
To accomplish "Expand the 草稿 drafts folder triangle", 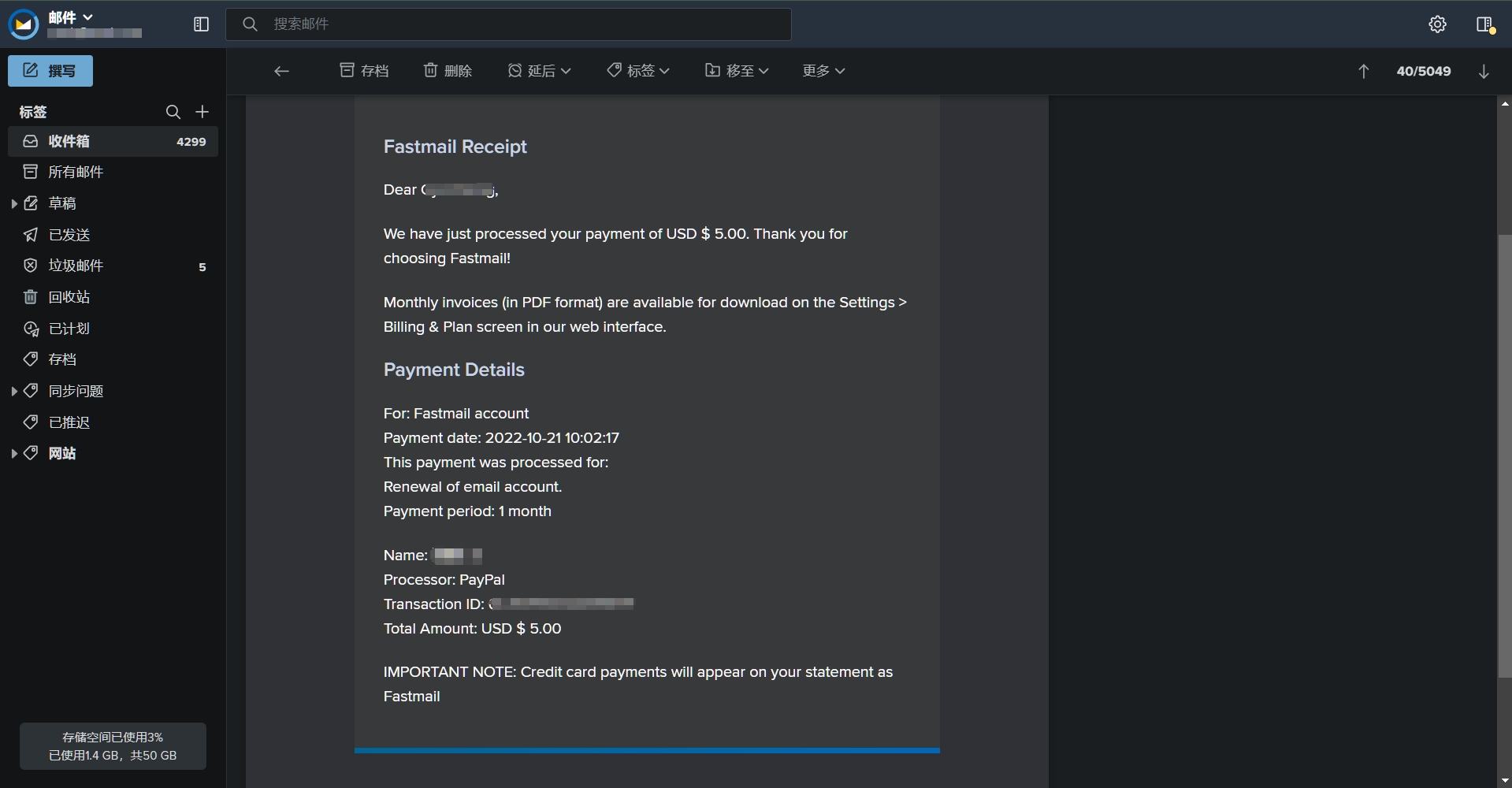I will [14, 203].
